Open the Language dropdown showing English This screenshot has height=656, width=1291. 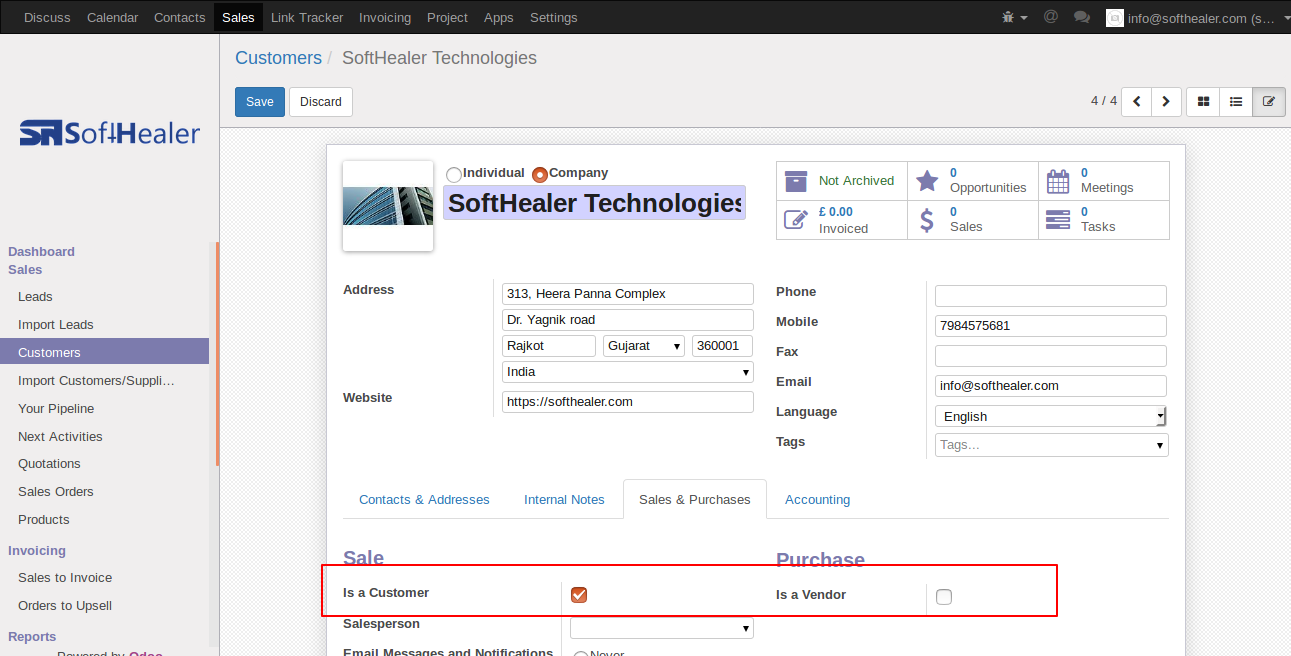(x=1051, y=416)
